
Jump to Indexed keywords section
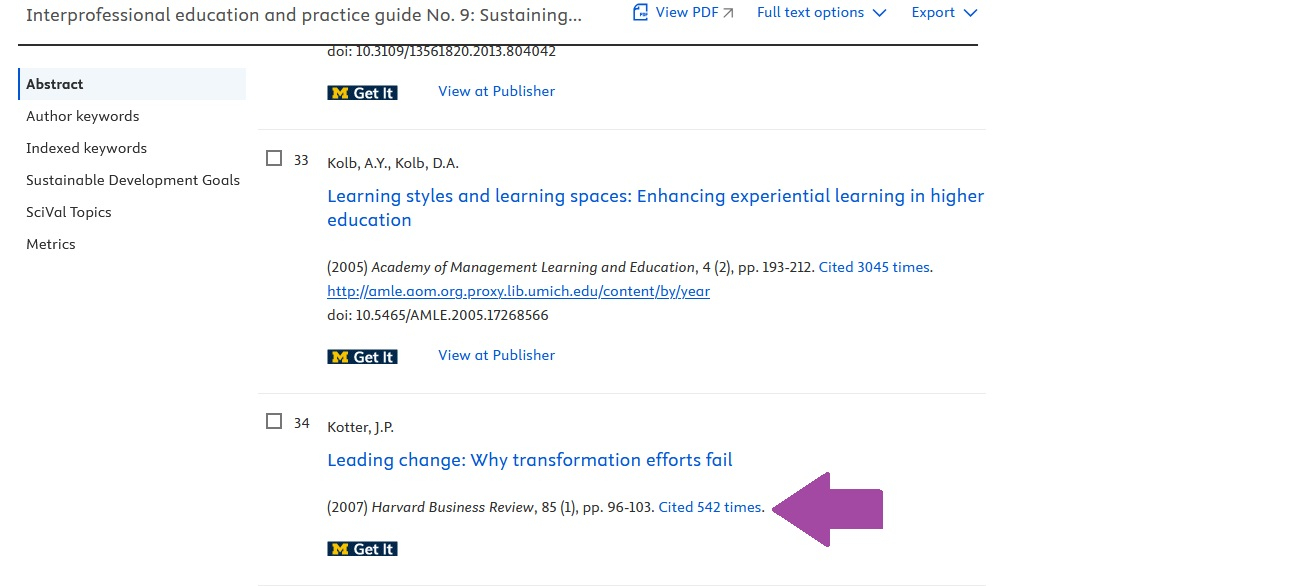point(87,148)
